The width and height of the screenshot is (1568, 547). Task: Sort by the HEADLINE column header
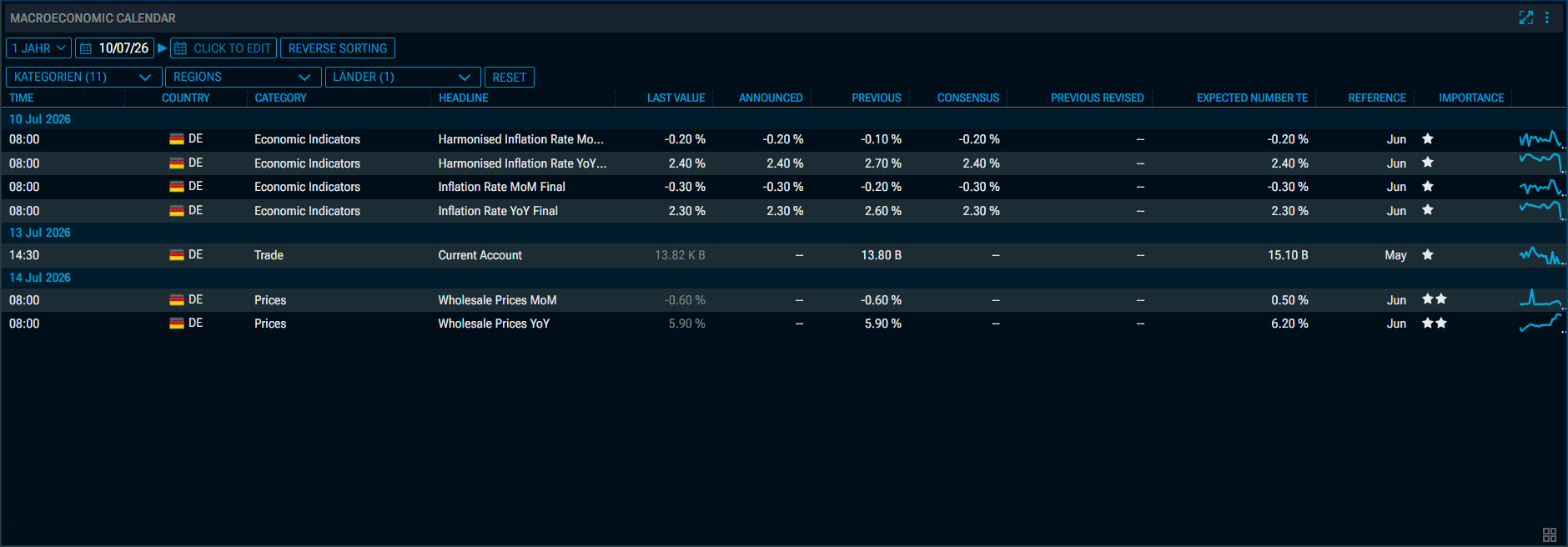click(464, 98)
